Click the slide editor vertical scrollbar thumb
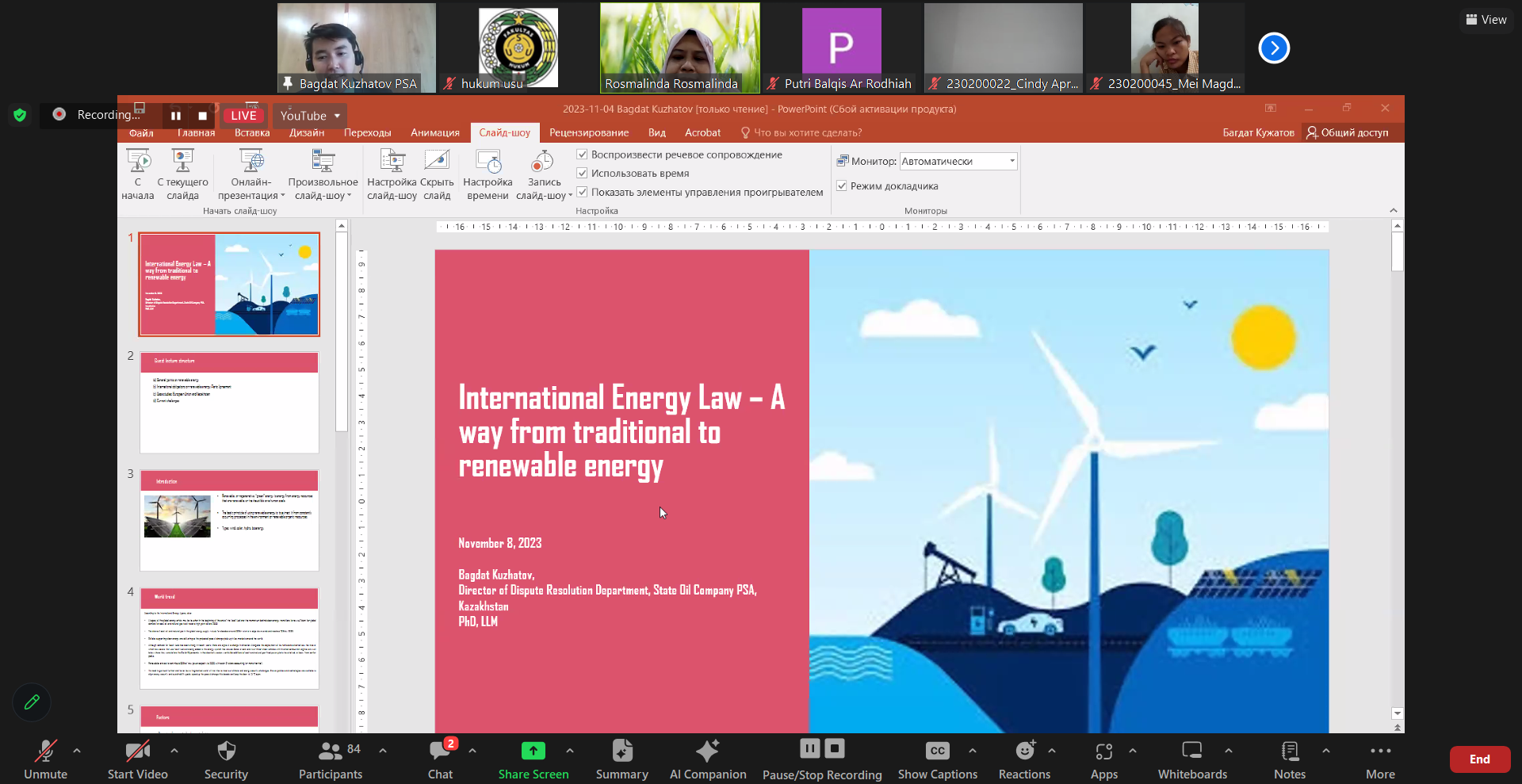Screen dimensions: 1522x784 (x=1398, y=252)
